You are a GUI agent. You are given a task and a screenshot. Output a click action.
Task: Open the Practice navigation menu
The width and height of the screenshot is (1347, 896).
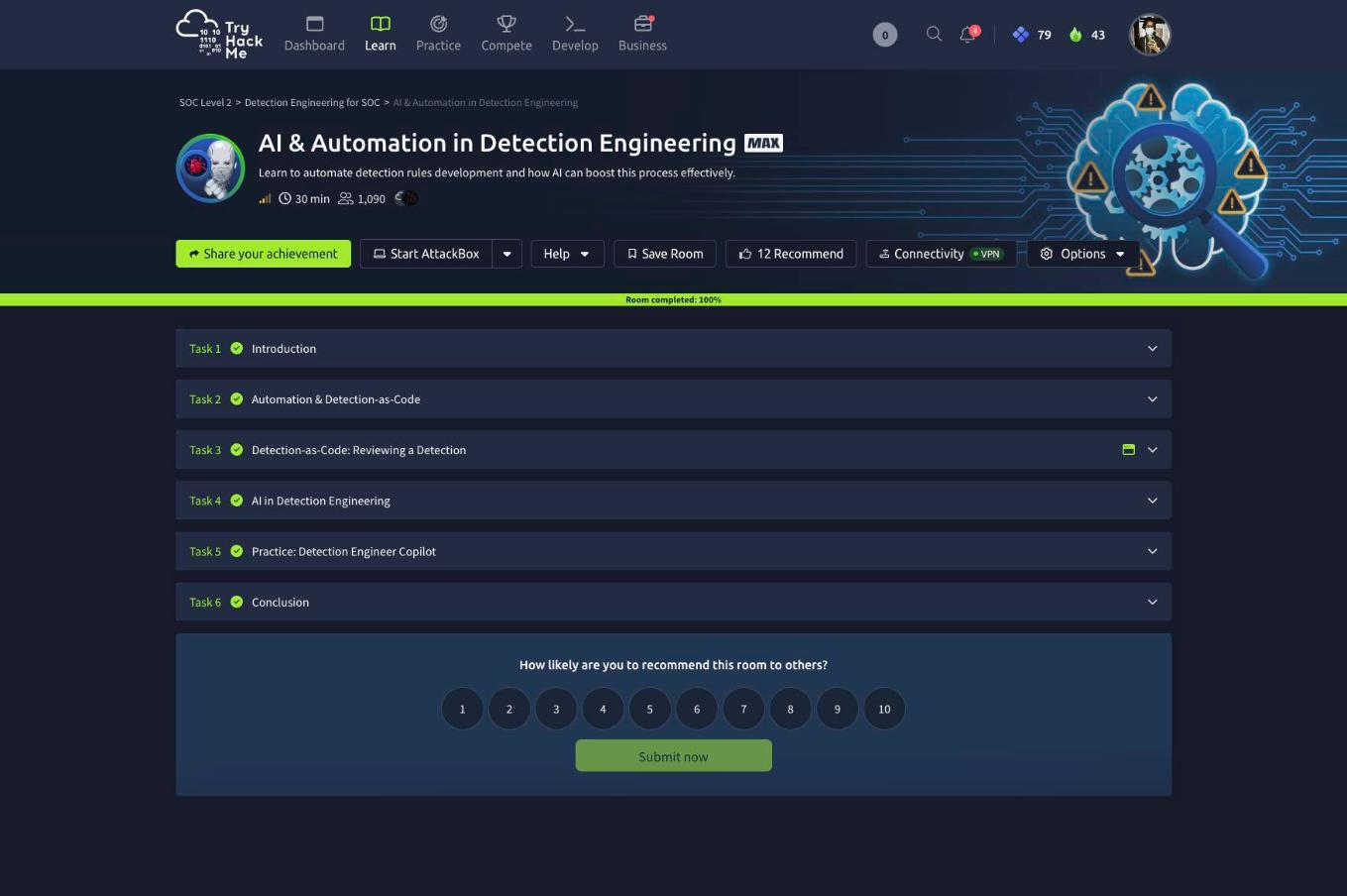point(438,34)
